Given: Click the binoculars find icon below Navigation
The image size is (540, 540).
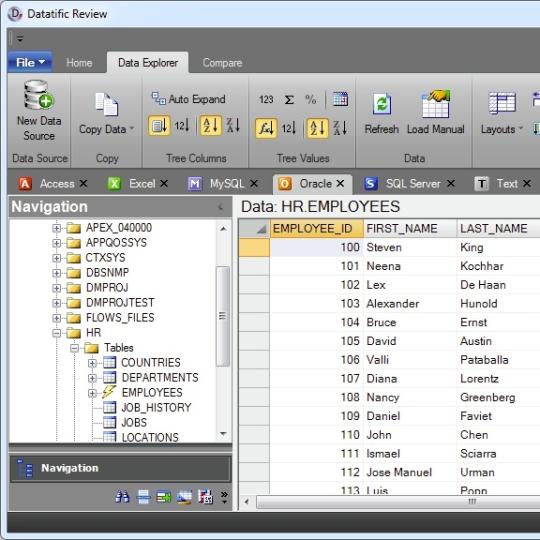Looking at the screenshot, I should click(x=122, y=497).
